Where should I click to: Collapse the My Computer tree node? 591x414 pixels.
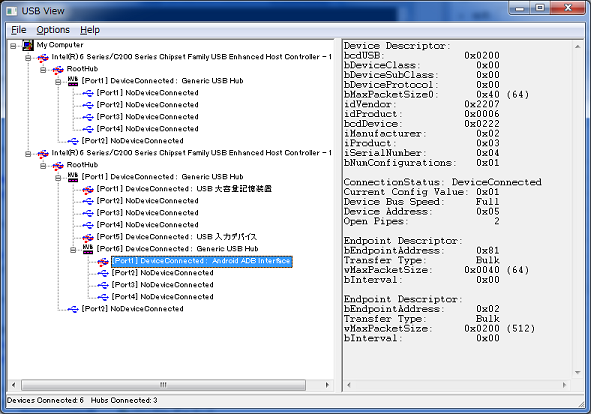coord(13,46)
